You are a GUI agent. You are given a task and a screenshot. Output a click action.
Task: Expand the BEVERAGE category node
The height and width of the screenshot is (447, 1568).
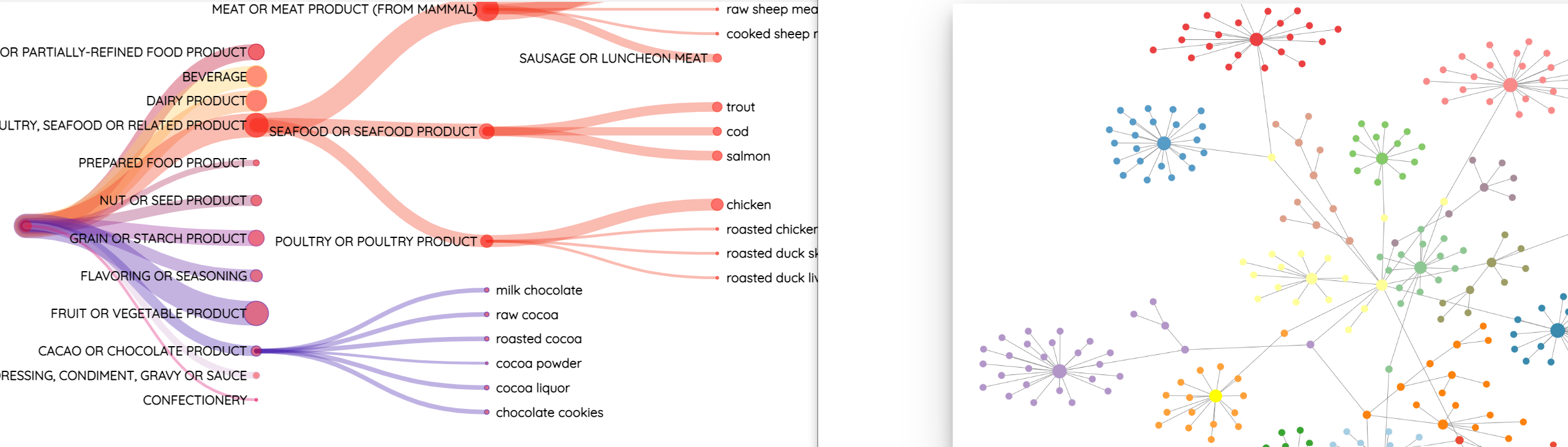coord(256,77)
